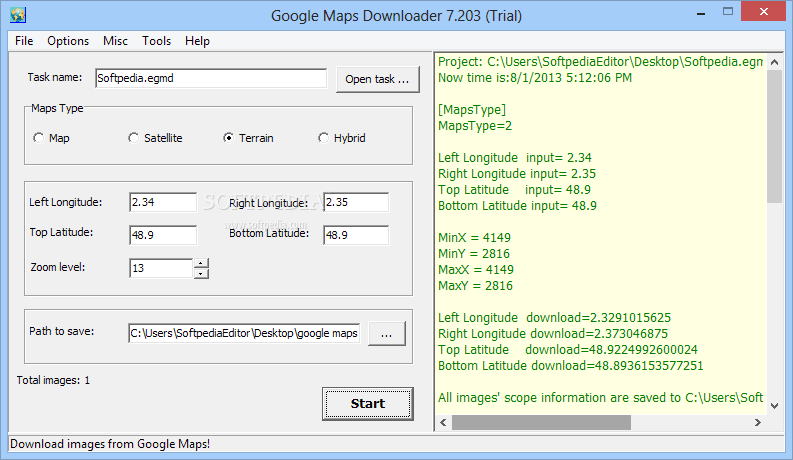Close the Google Maps Downloader window
This screenshot has height=460, width=793.
tap(764, 11)
